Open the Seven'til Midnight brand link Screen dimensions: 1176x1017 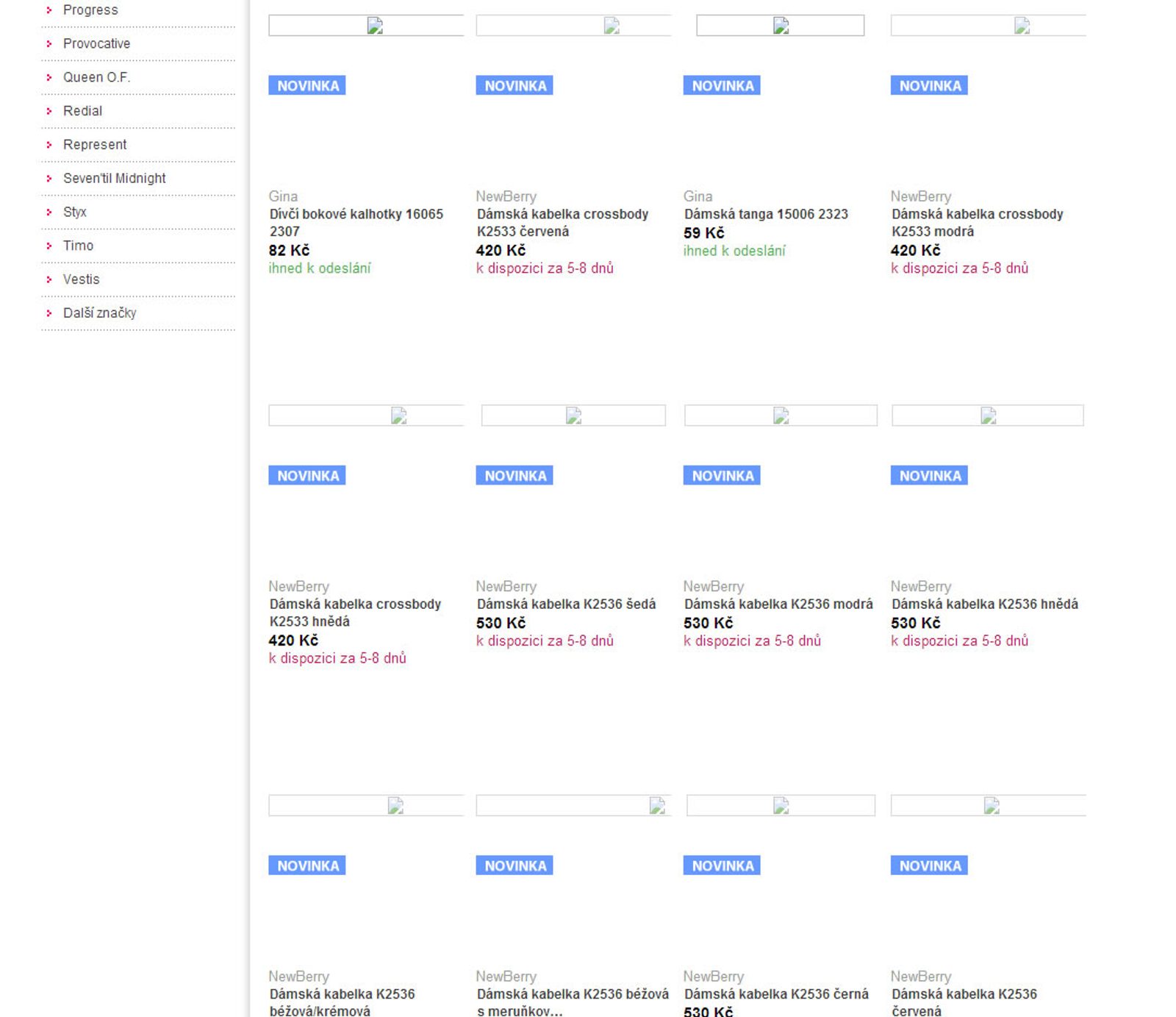point(114,179)
